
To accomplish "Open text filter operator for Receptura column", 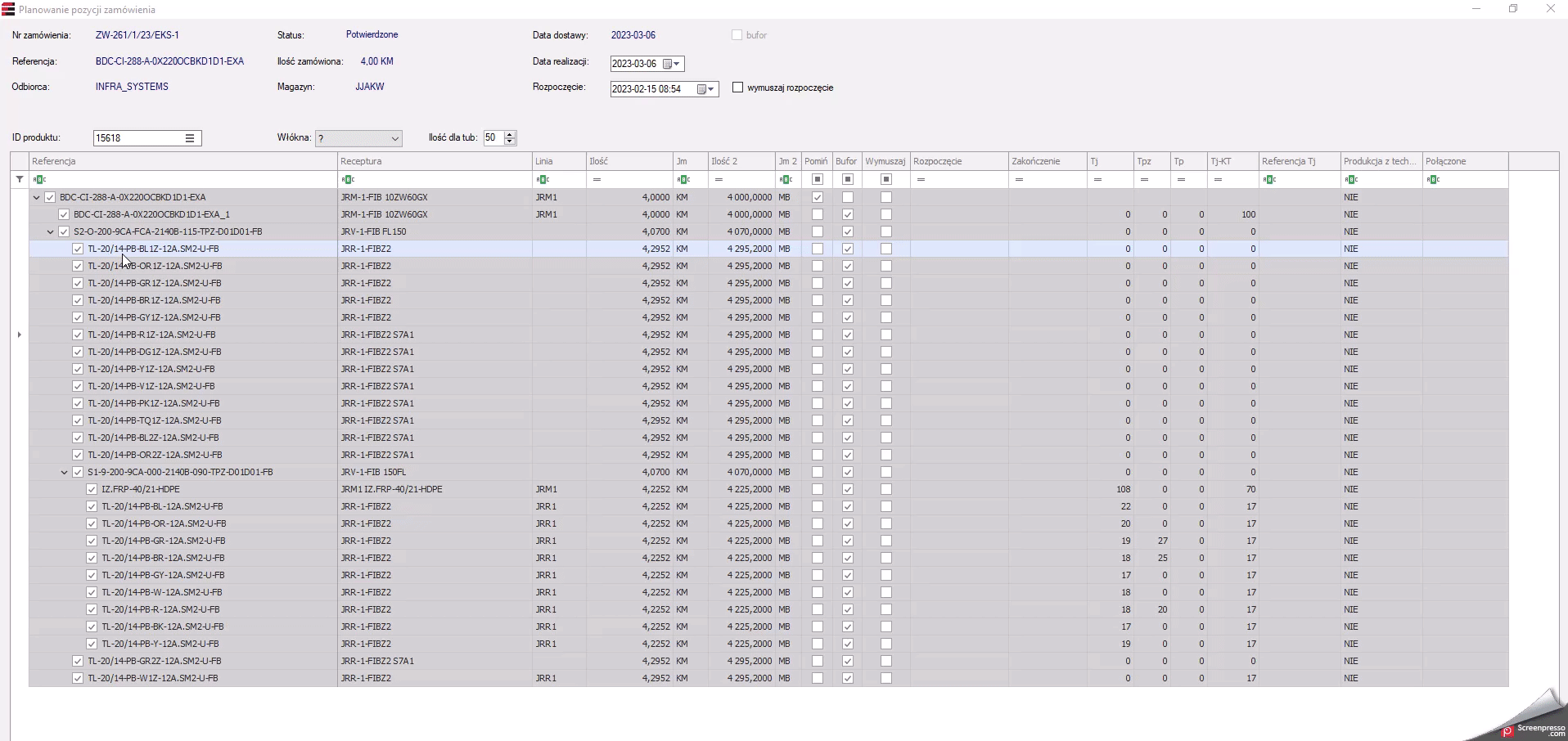I will (348, 179).
